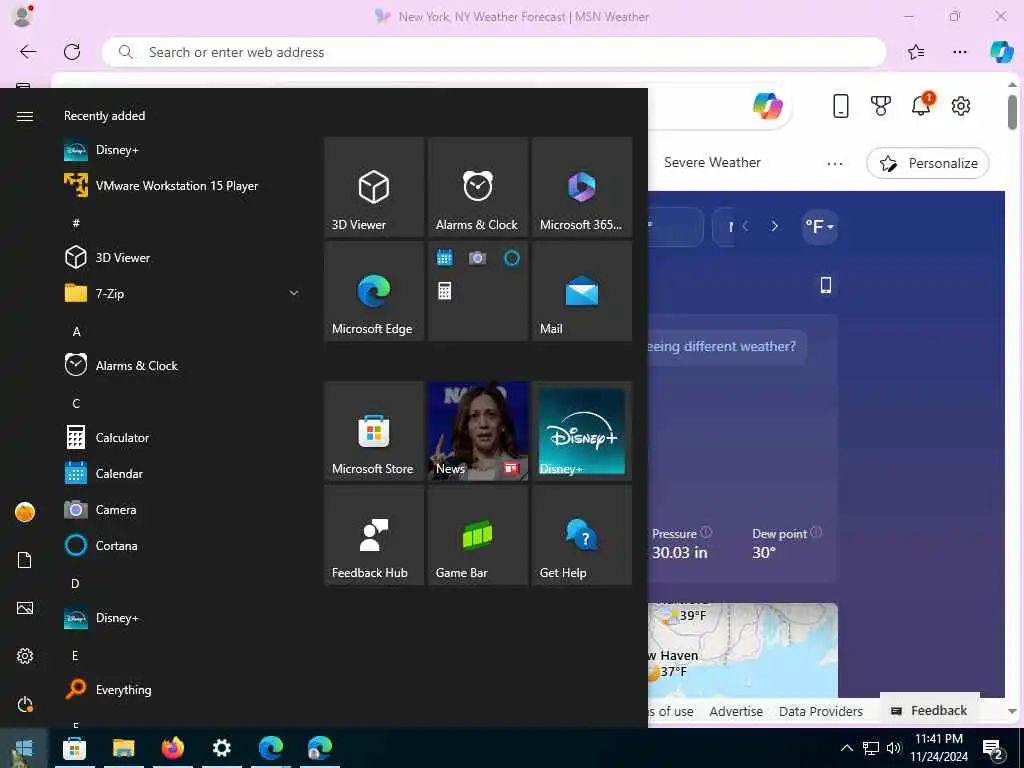Click the Feedback button on the weather page
The width and height of the screenshot is (1024, 768).
point(930,711)
